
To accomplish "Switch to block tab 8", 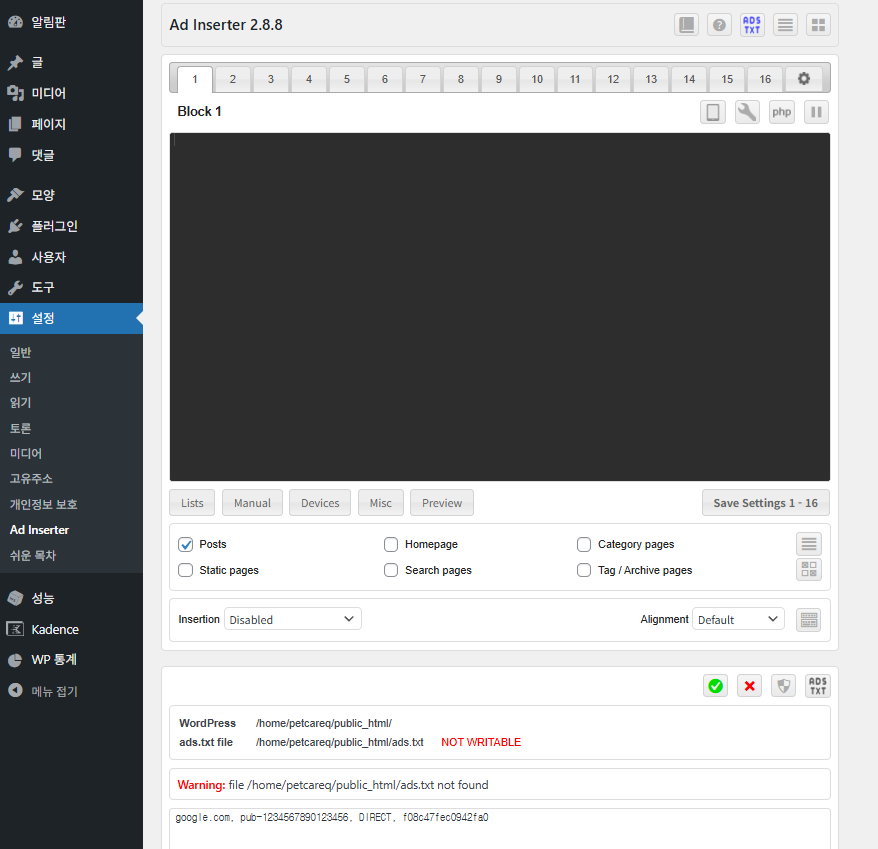I will click(x=460, y=79).
